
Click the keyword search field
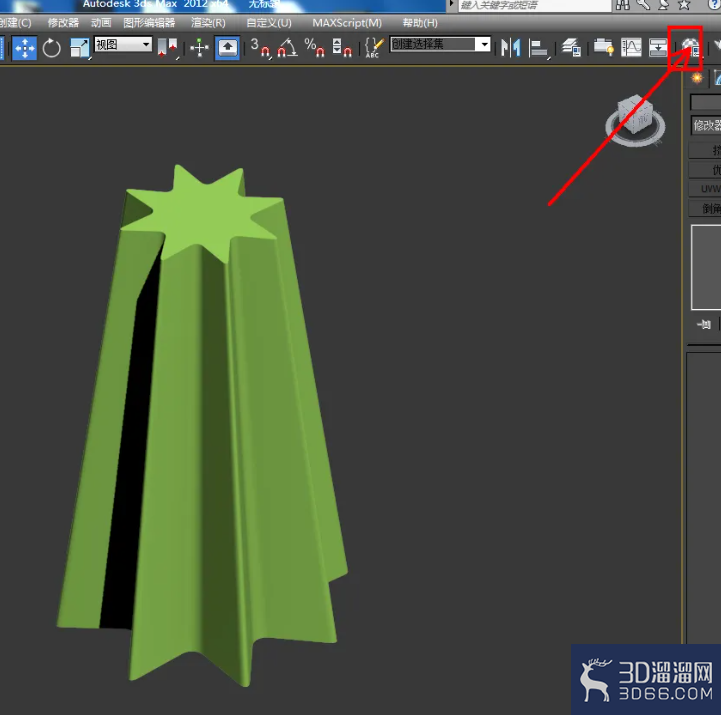pos(535,5)
